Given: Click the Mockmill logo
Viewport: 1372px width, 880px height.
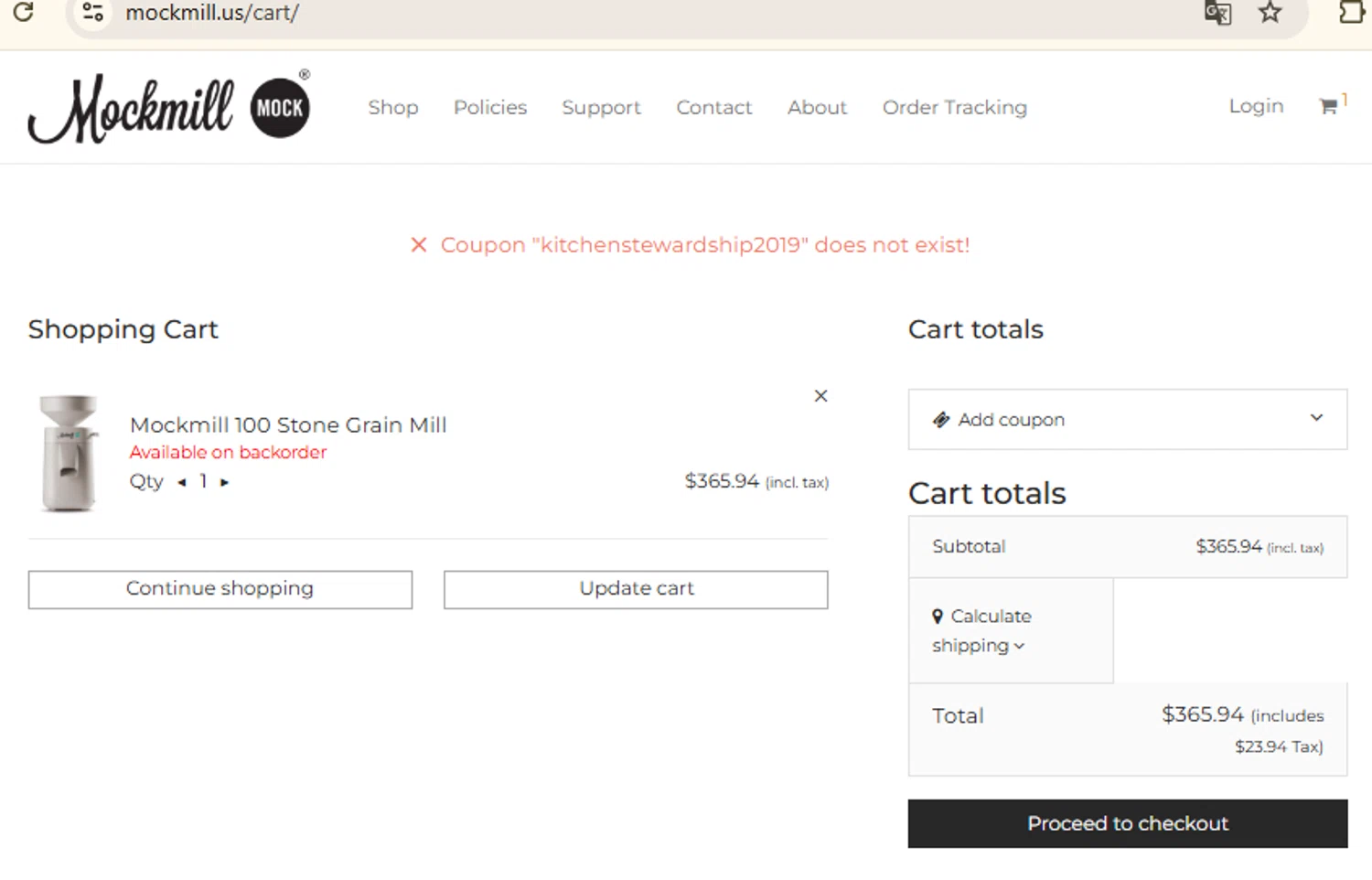Looking at the screenshot, I should [169, 107].
